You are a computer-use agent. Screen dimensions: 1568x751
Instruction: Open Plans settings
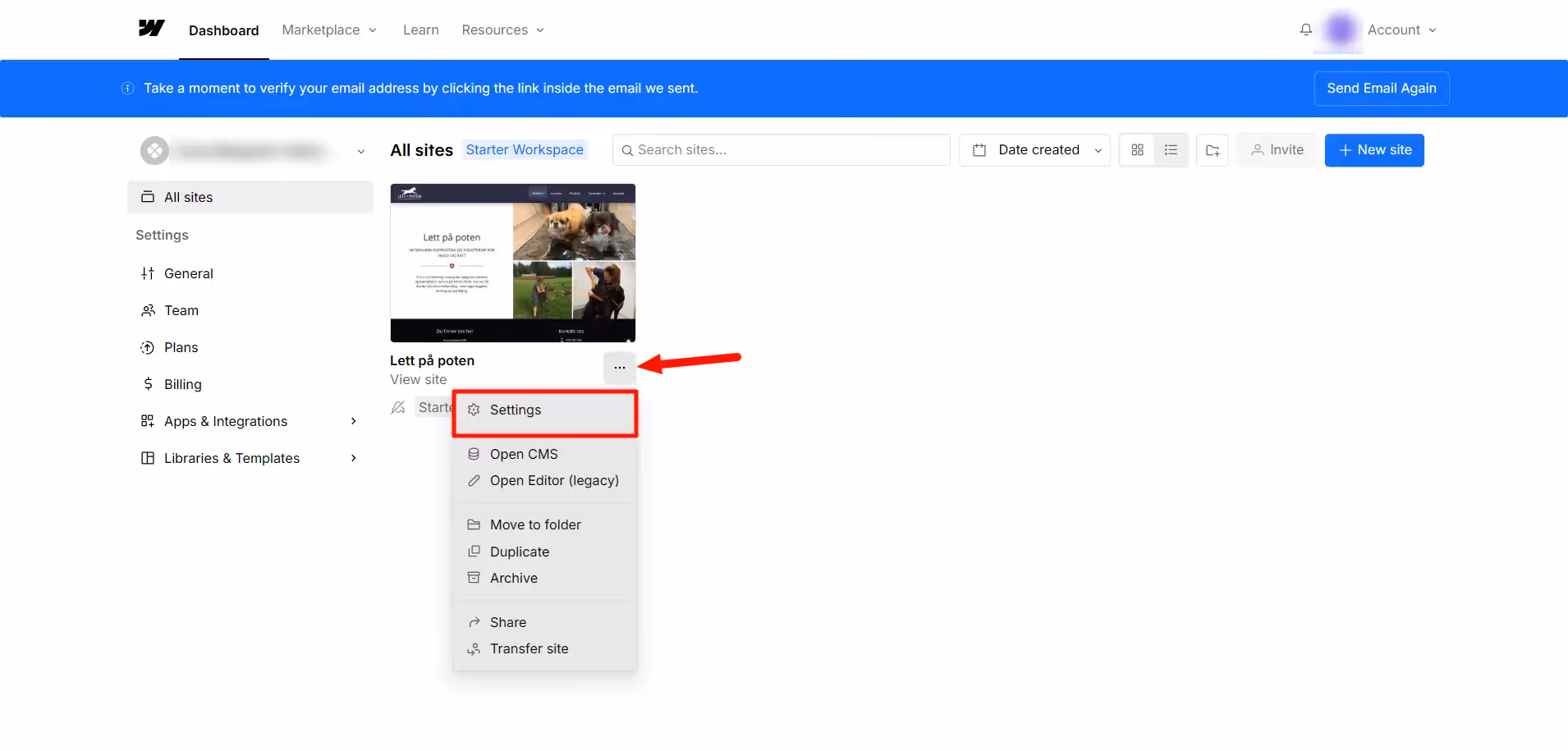[x=250, y=347]
